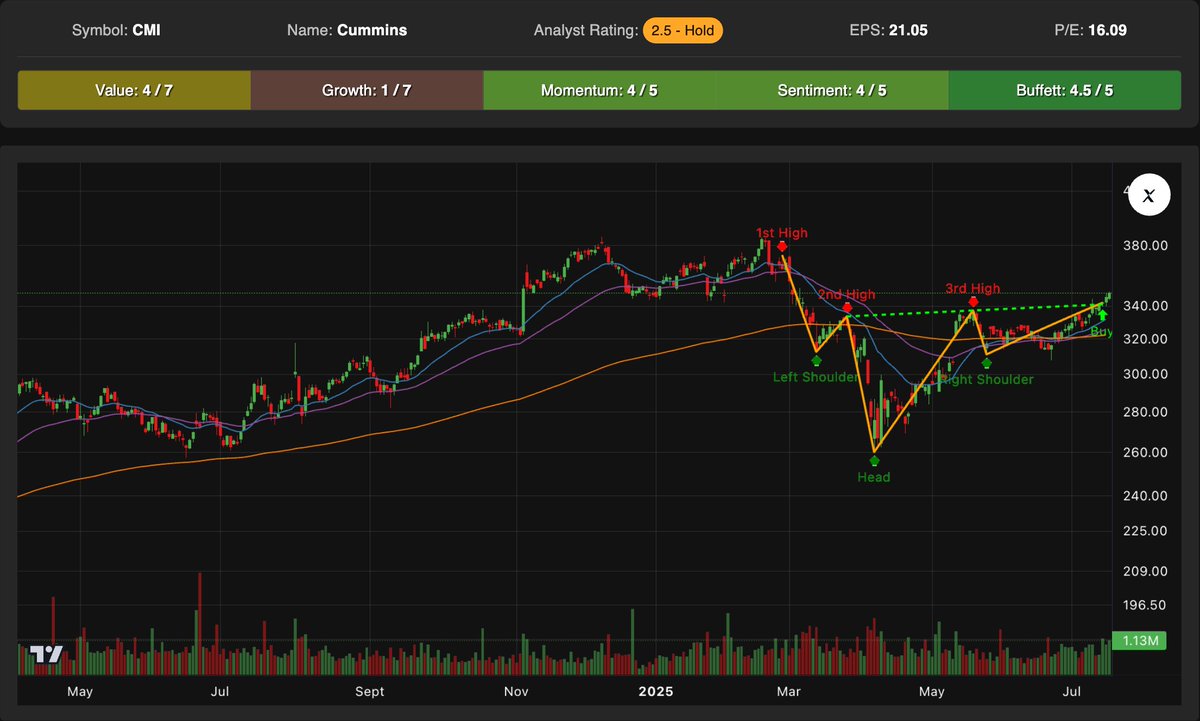Click the 240.00 price axis label
The height and width of the screenshot is (721, 1200).
coord(1147,496)
